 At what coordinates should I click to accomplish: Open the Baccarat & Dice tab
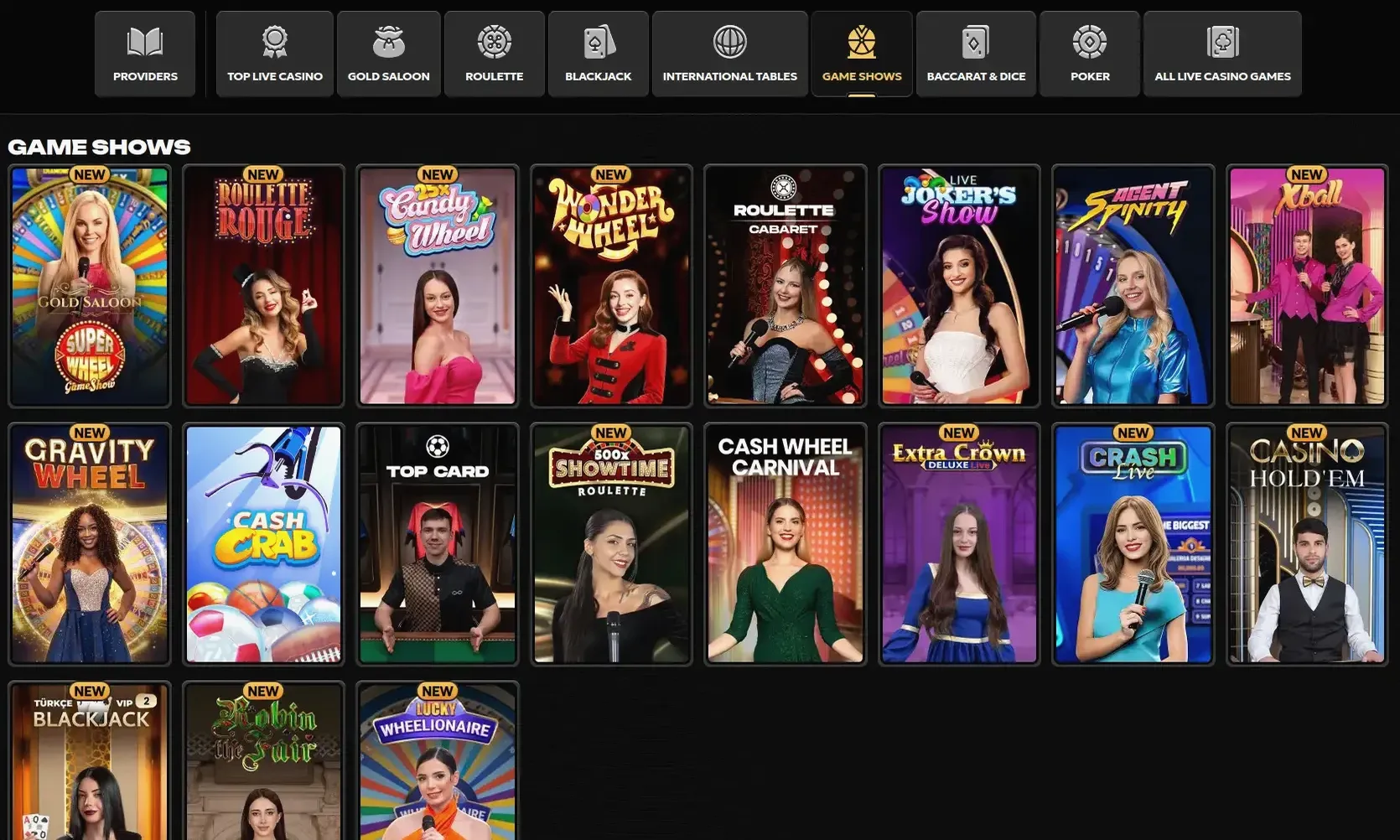(977, 54)
